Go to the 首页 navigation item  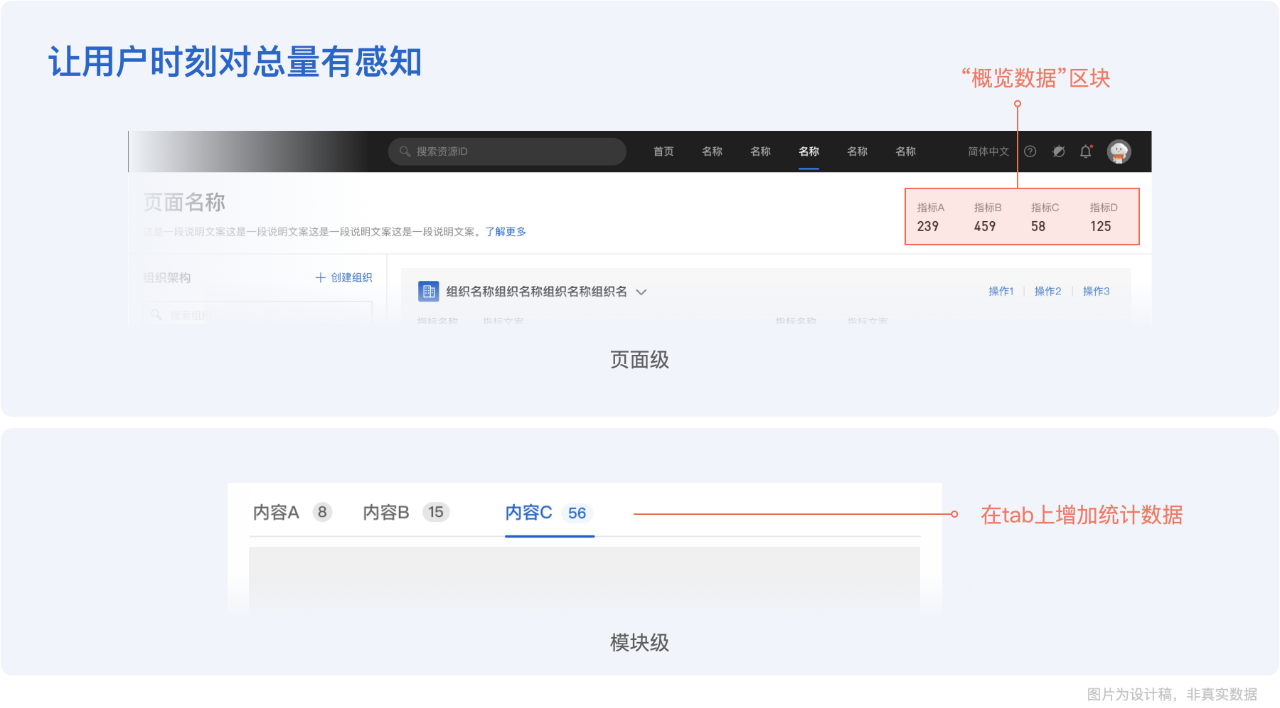[x=663, y=152]
